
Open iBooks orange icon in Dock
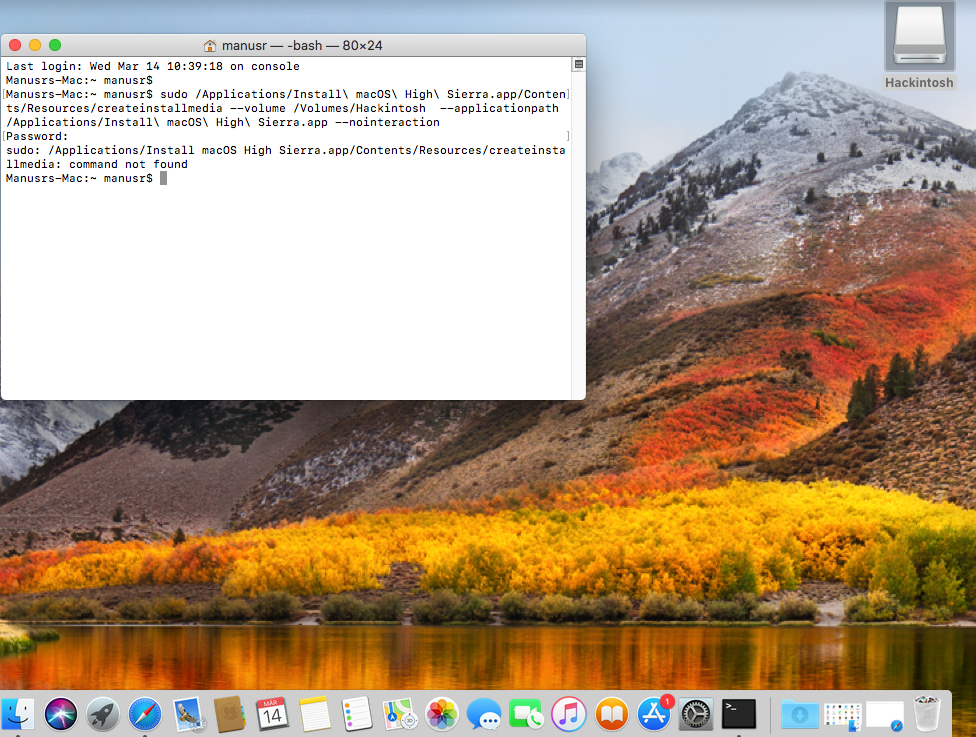coord(611,713)
